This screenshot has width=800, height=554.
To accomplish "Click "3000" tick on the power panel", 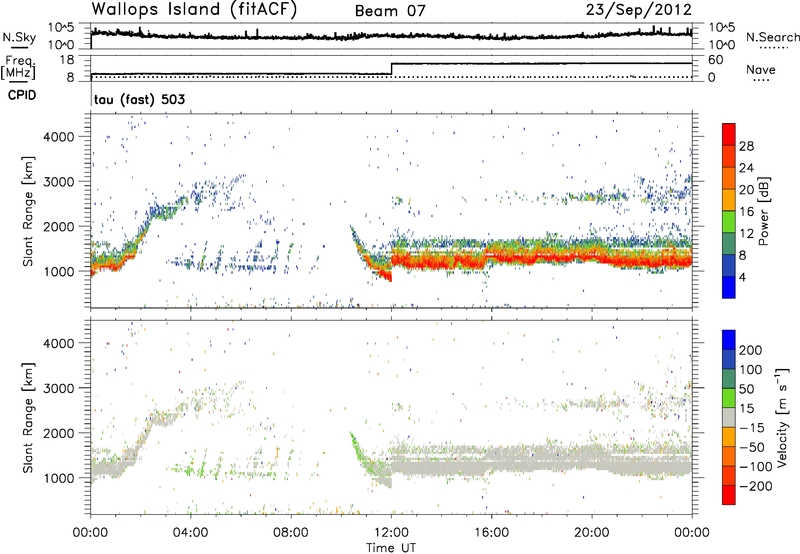I will coord(58,182).
